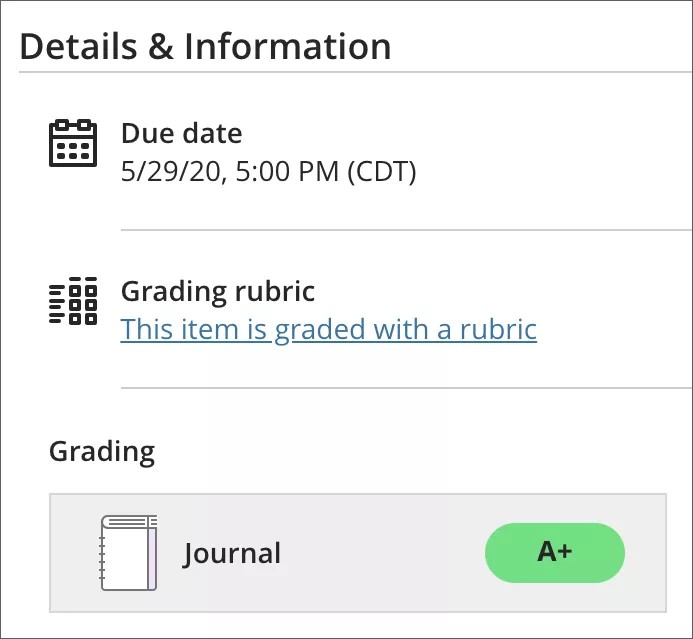Click the word 'rubric' in the rubric link
This screenshot has height=639, width=693.
point(499,329)
